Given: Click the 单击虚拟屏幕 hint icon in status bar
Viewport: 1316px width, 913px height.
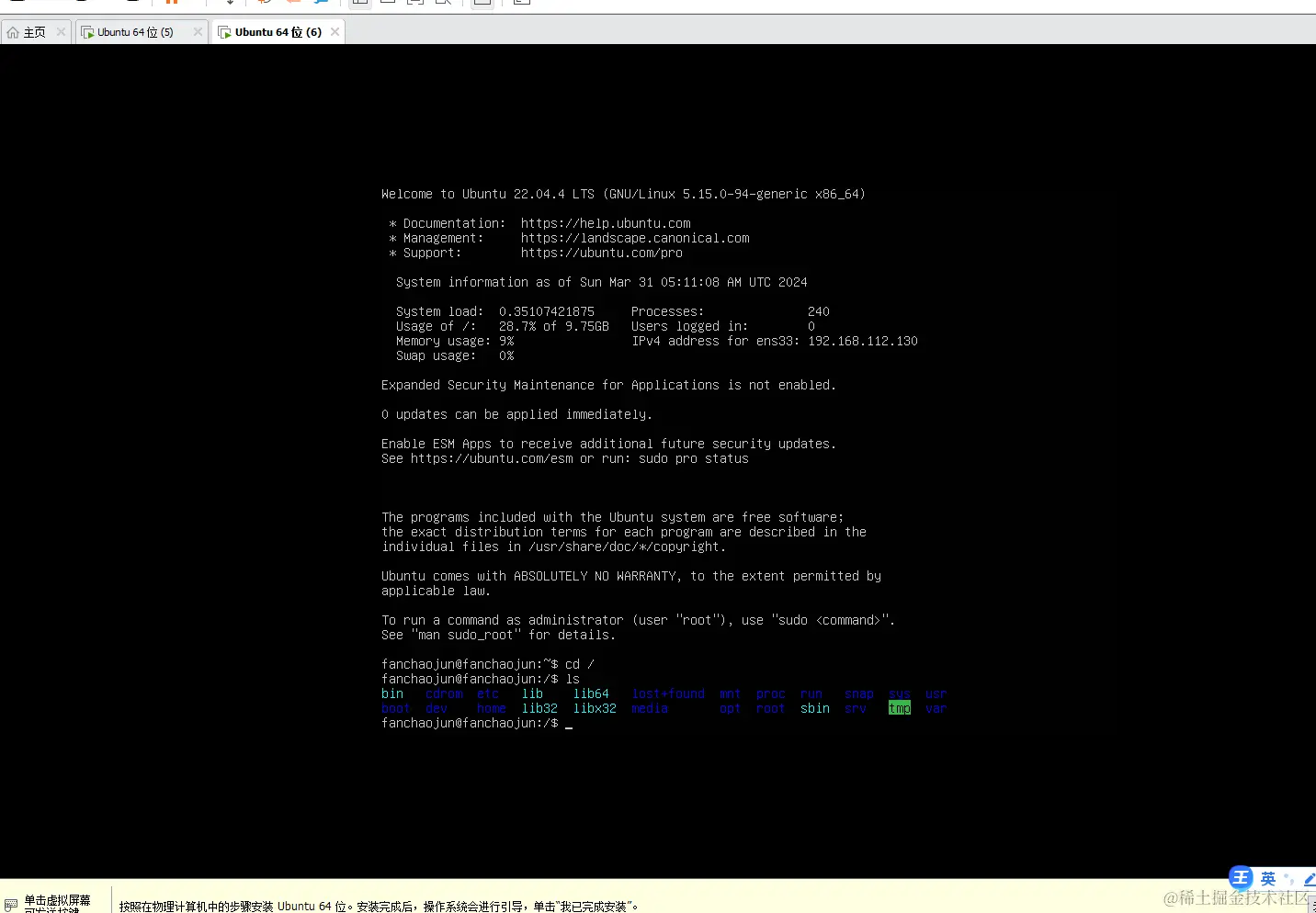Looking at the screenshot, I should tap(11, 905).
